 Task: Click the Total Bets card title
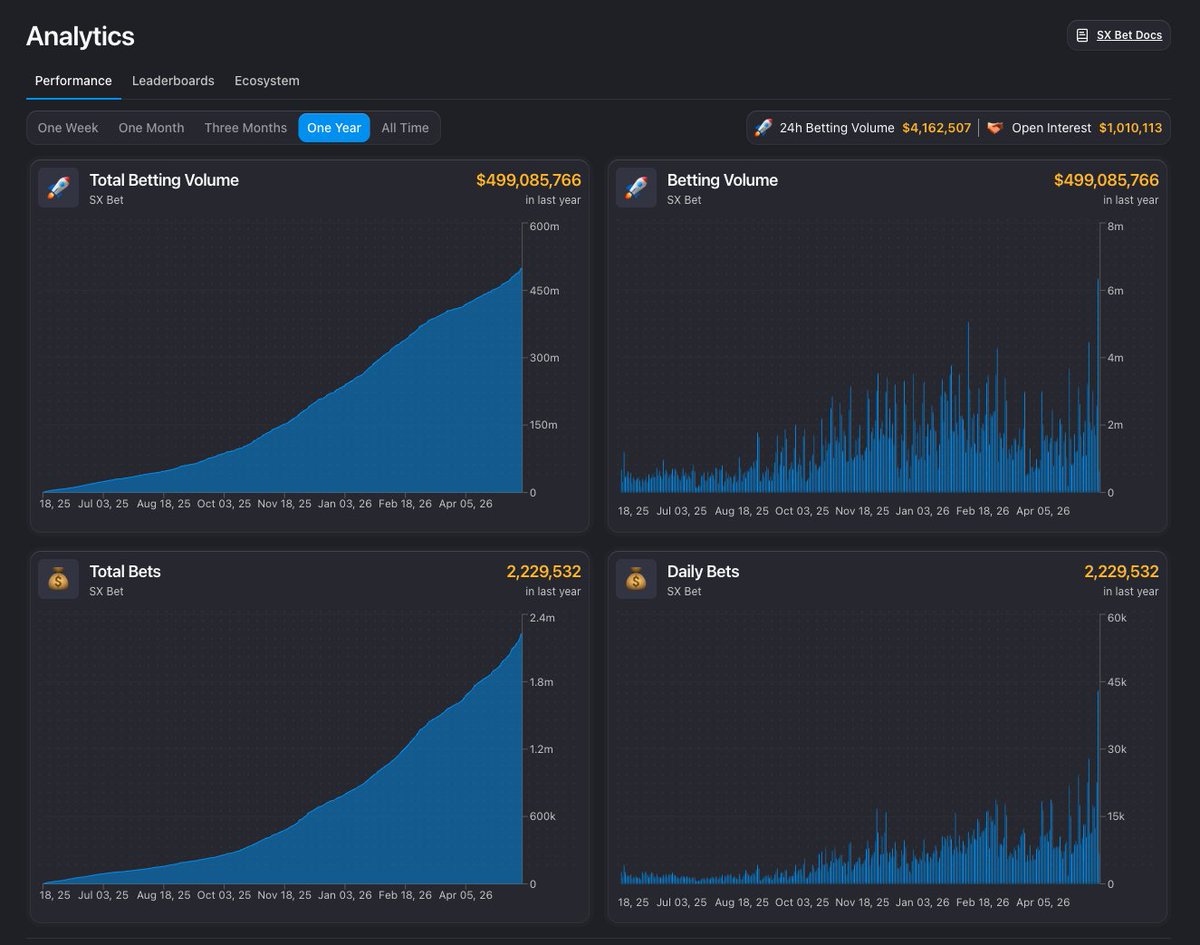(x=125, y=572)
